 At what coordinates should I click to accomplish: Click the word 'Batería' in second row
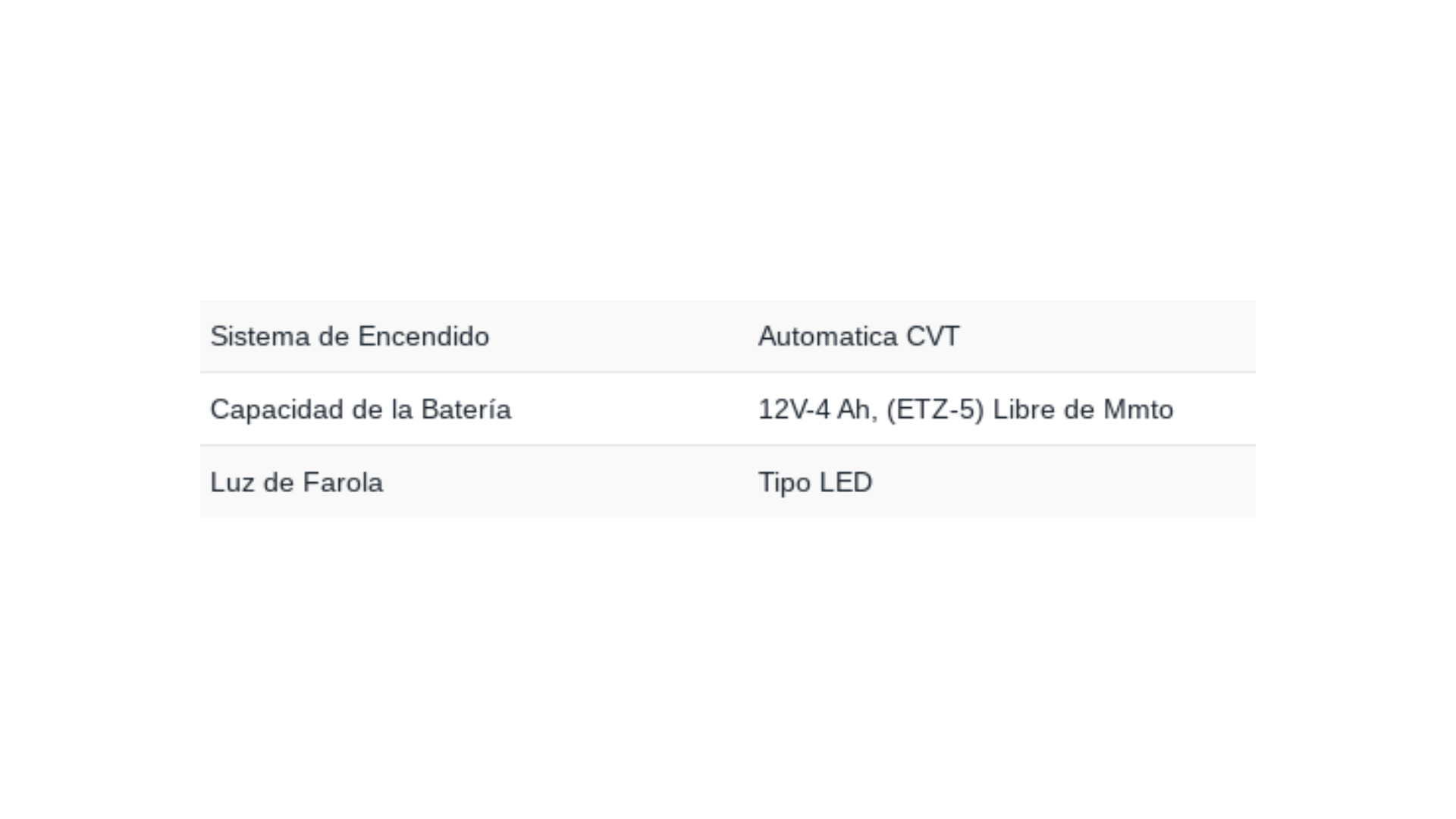pos(466,409)
